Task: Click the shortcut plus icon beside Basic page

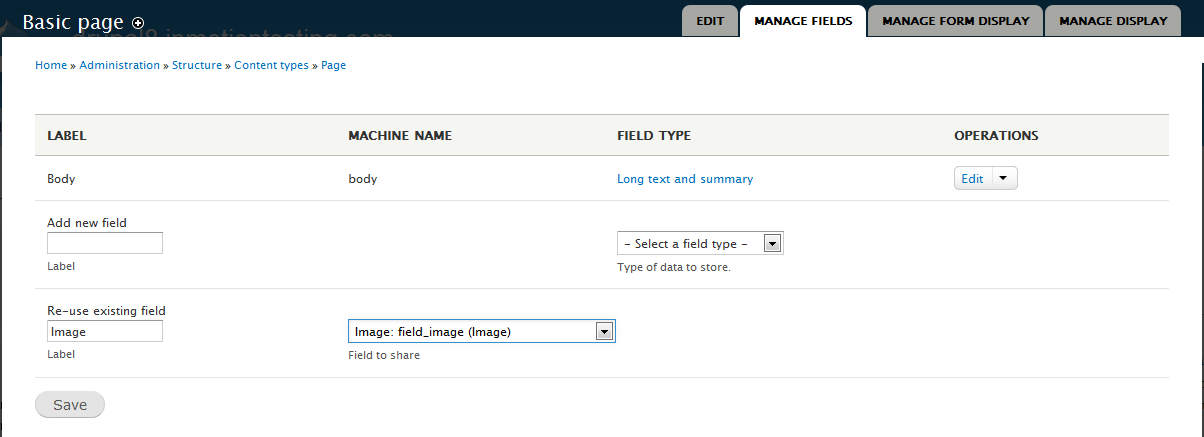Action: tap(138, 22)
